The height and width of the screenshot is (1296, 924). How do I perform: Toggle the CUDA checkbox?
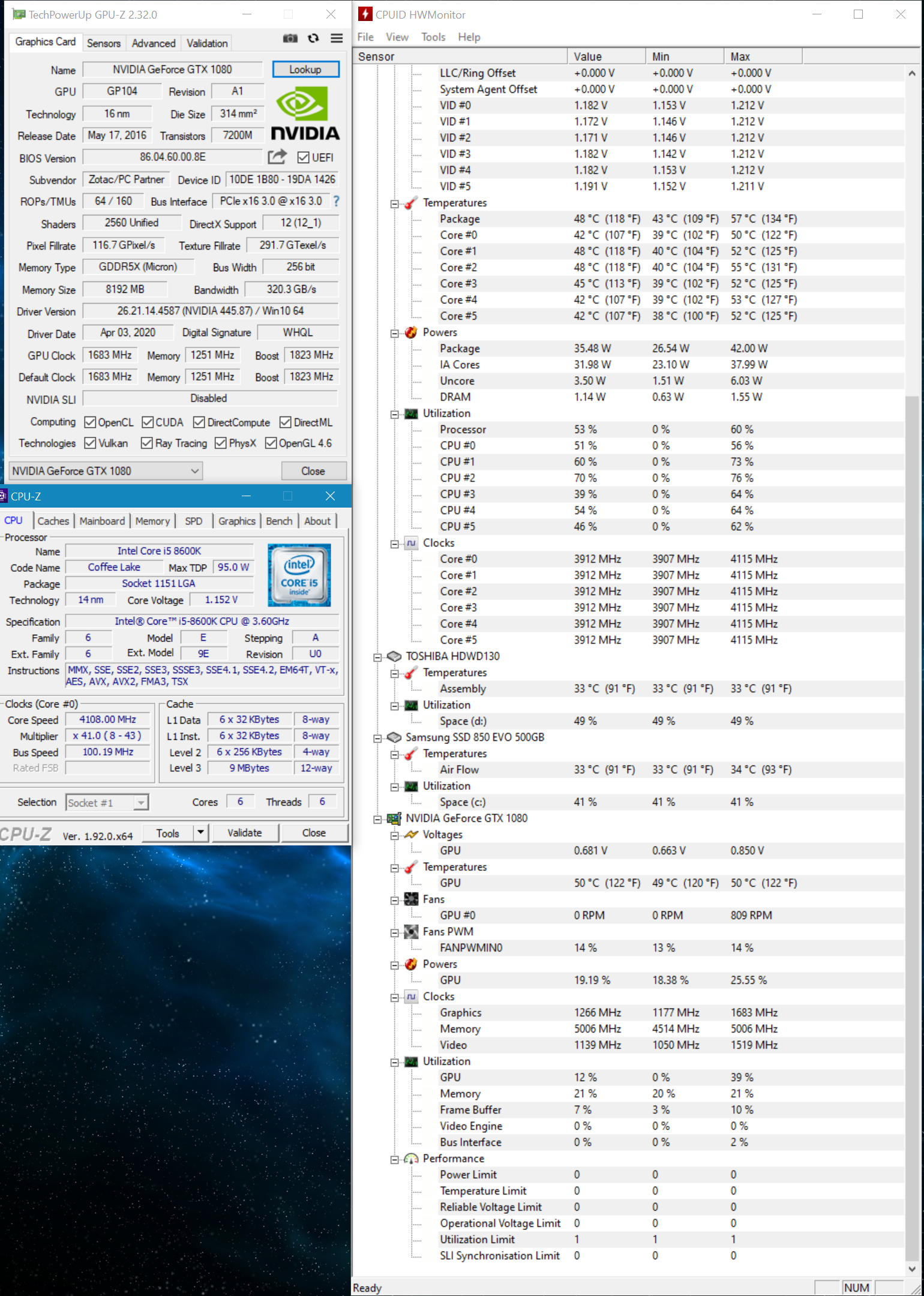point(148,422)
